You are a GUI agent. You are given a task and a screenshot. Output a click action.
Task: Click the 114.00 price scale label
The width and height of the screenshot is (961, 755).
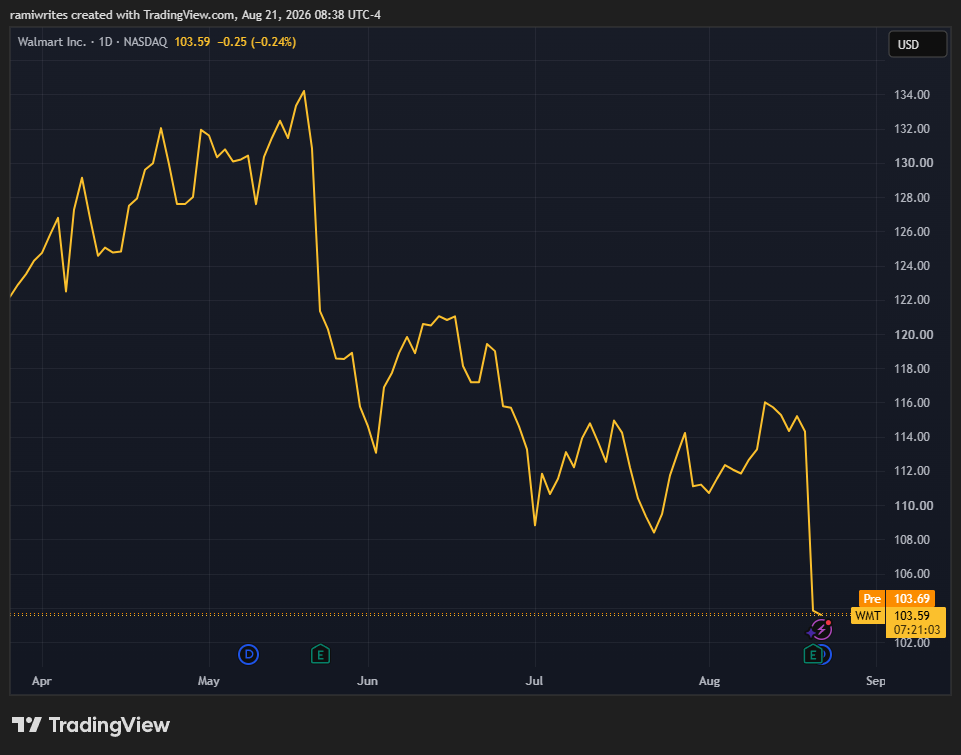pos(911,436)
